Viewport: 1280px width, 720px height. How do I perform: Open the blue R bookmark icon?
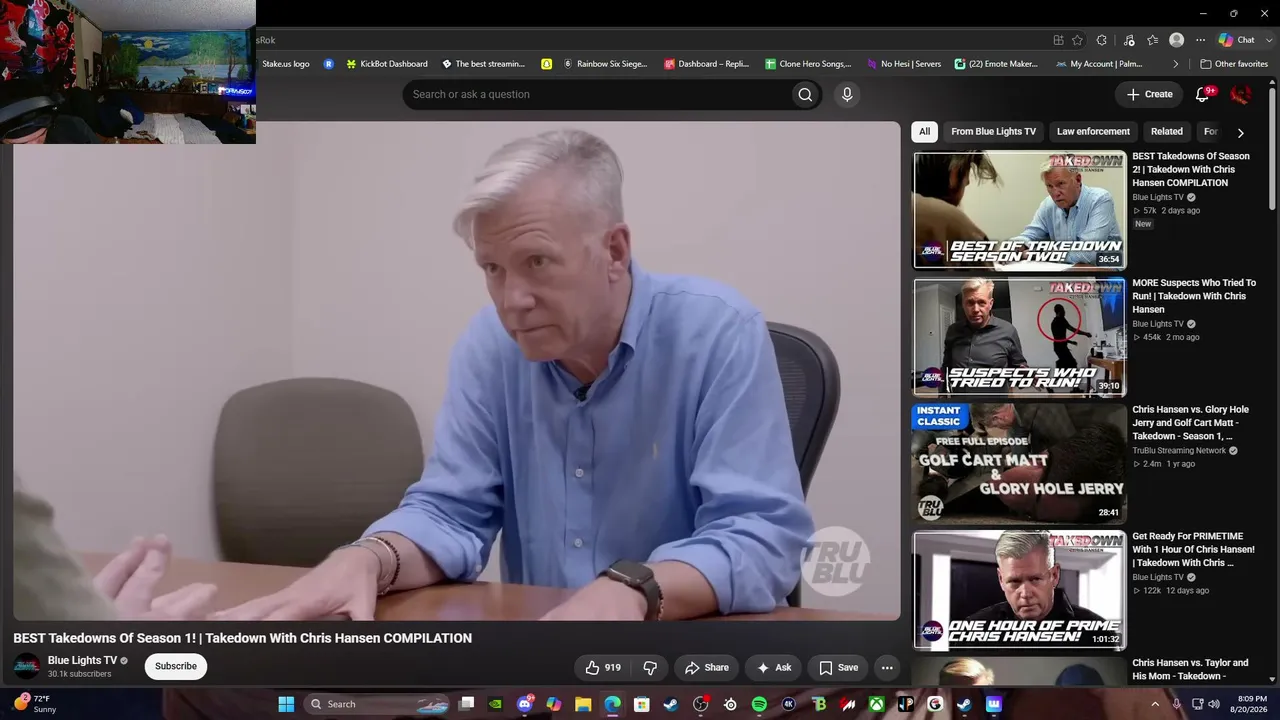pyautogui.click(x=328, y=64)
